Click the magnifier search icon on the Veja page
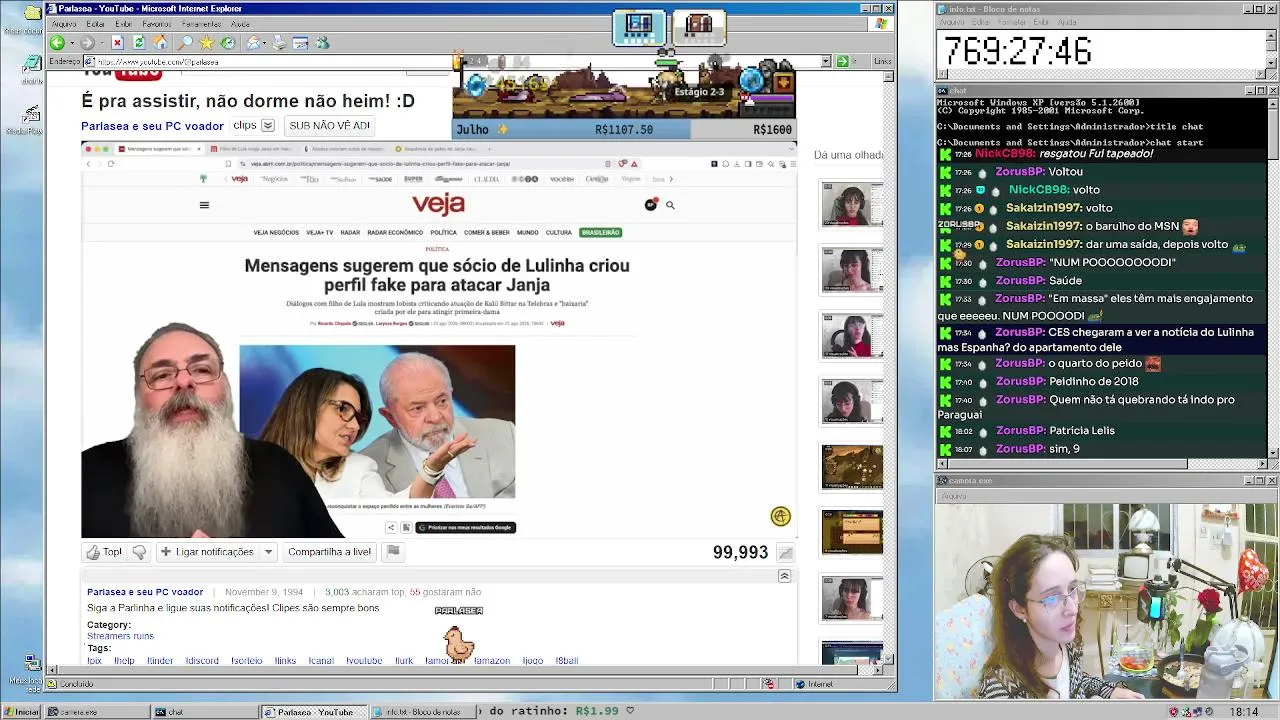 pos(670,205)
